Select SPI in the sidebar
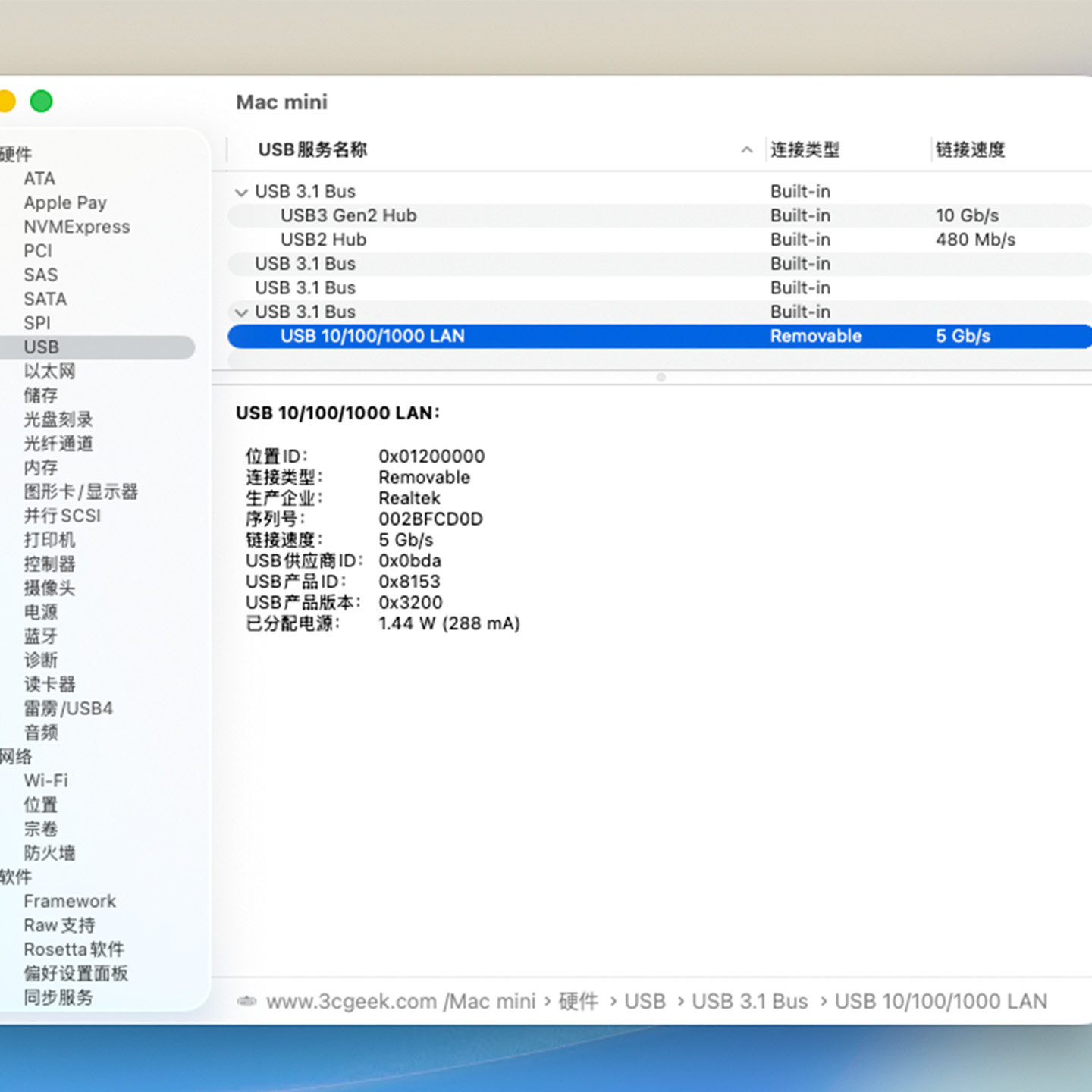The image size is (1092, 1092). pyautogui.click(x=37, y=323)
